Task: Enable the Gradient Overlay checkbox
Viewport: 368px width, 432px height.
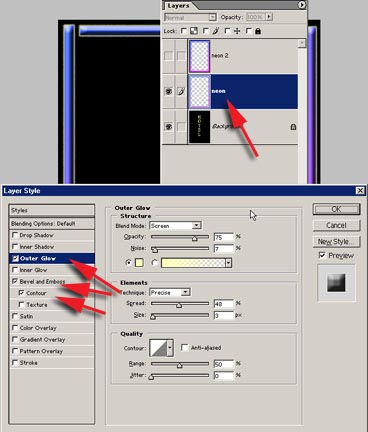Action: point(15,339)
